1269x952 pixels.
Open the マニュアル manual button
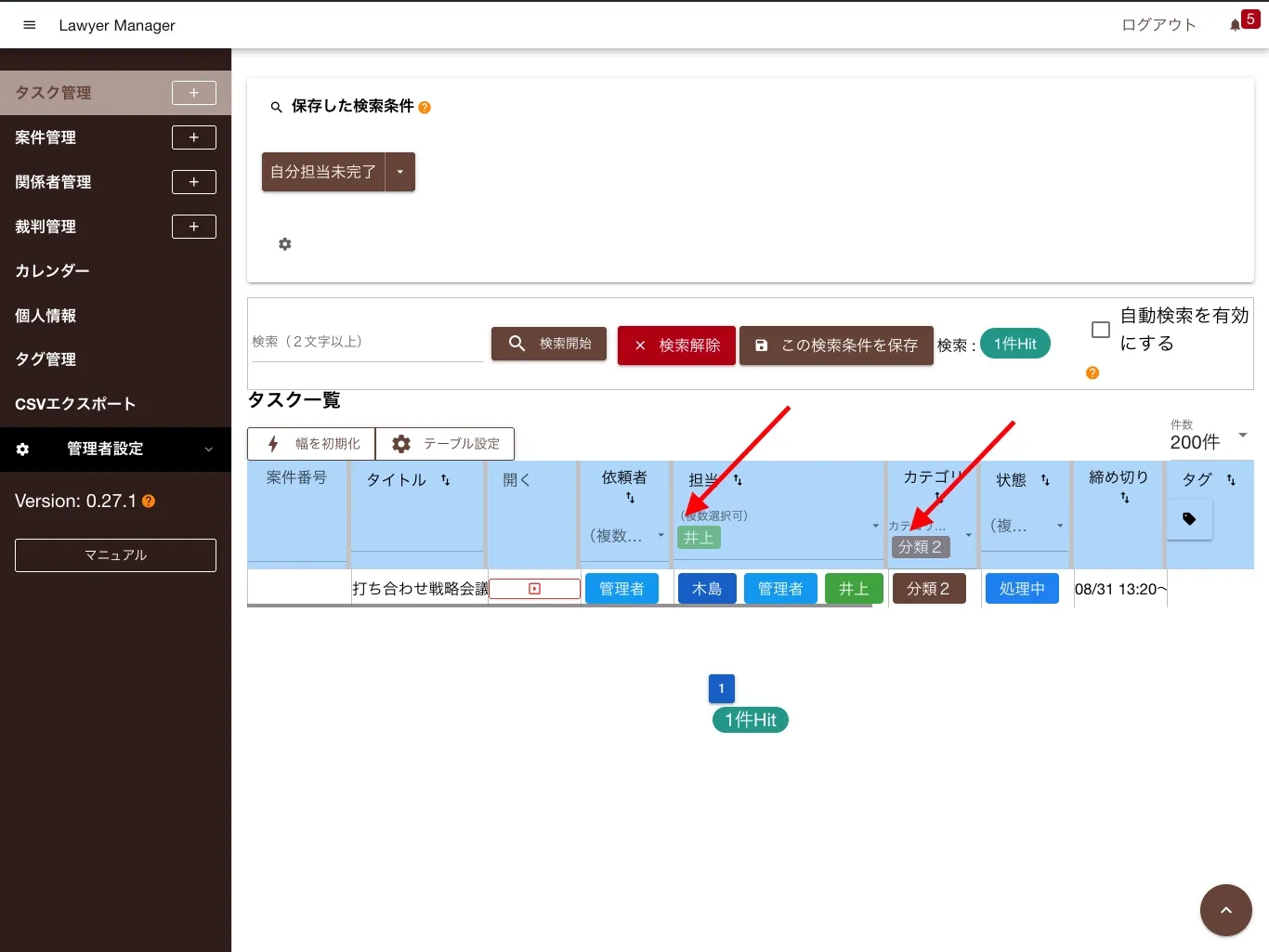click(x=115, y=555)
